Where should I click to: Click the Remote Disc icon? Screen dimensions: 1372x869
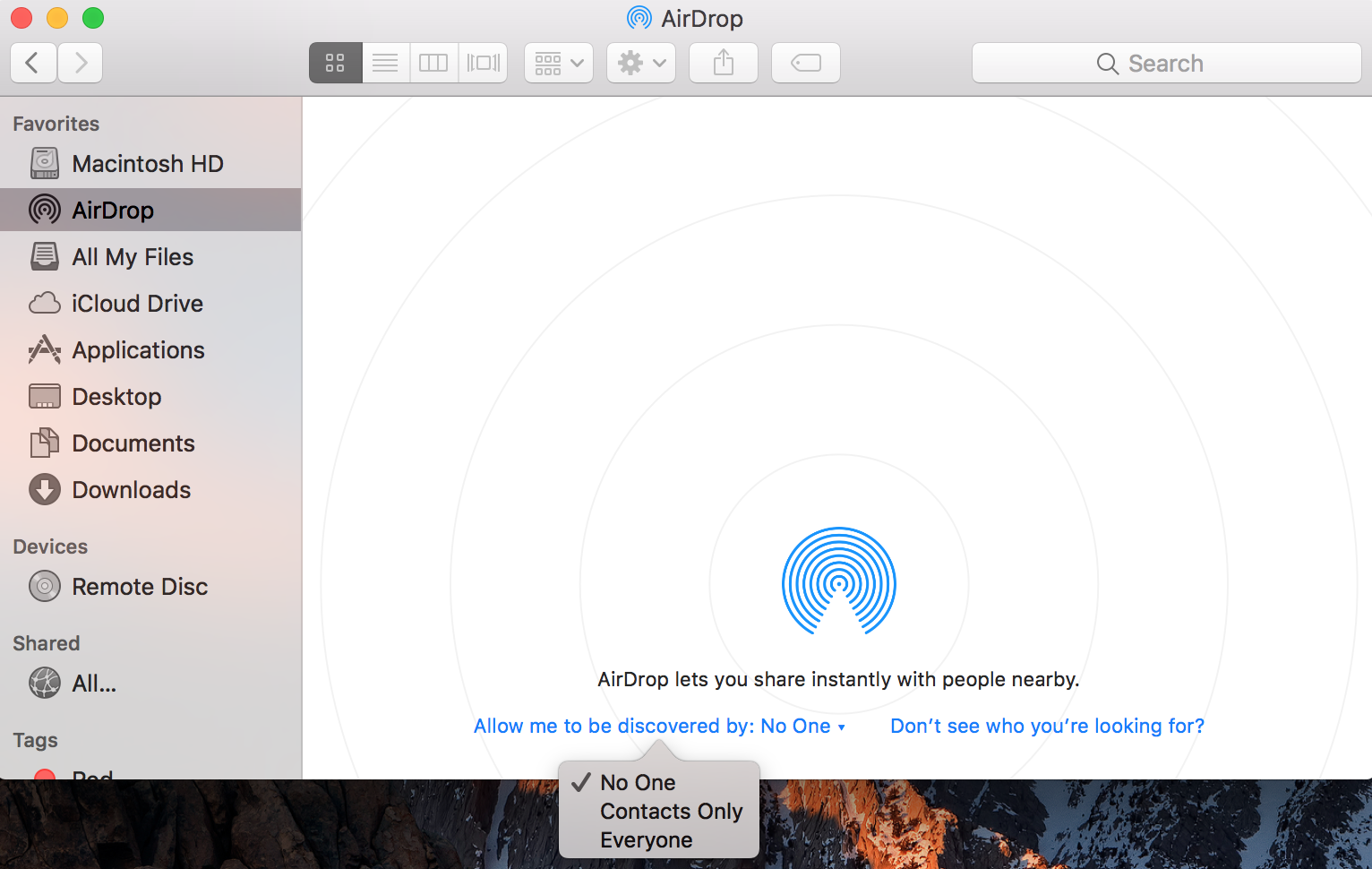coord(45,586)
